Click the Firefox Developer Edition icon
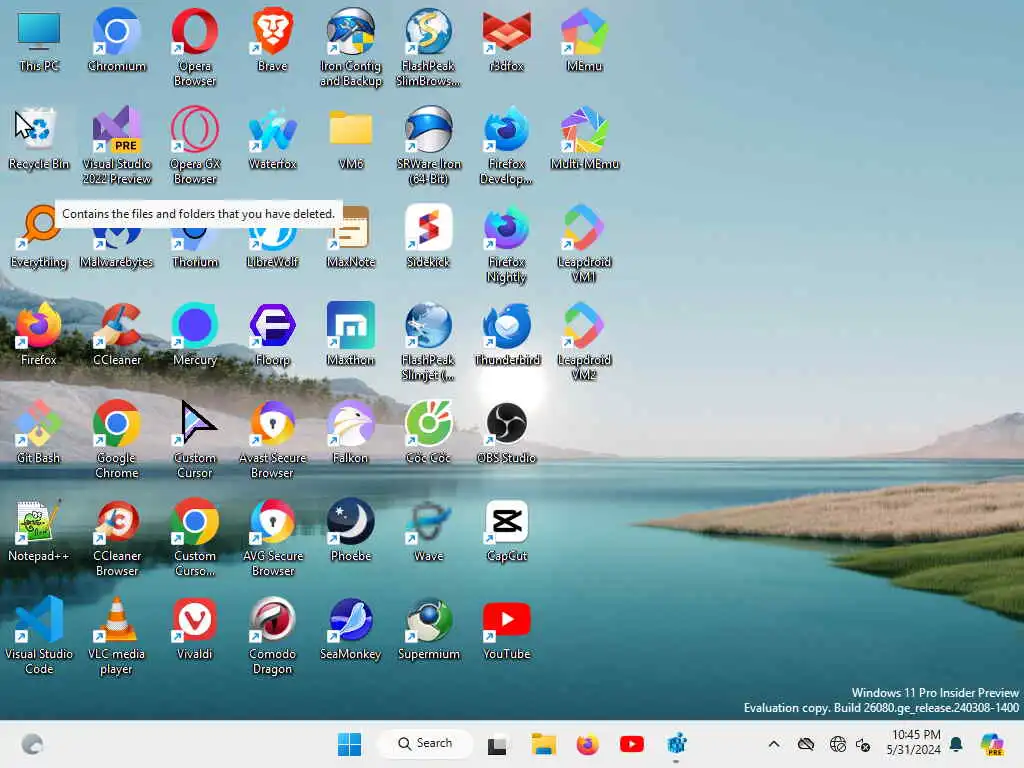 [x=506, y=145]
